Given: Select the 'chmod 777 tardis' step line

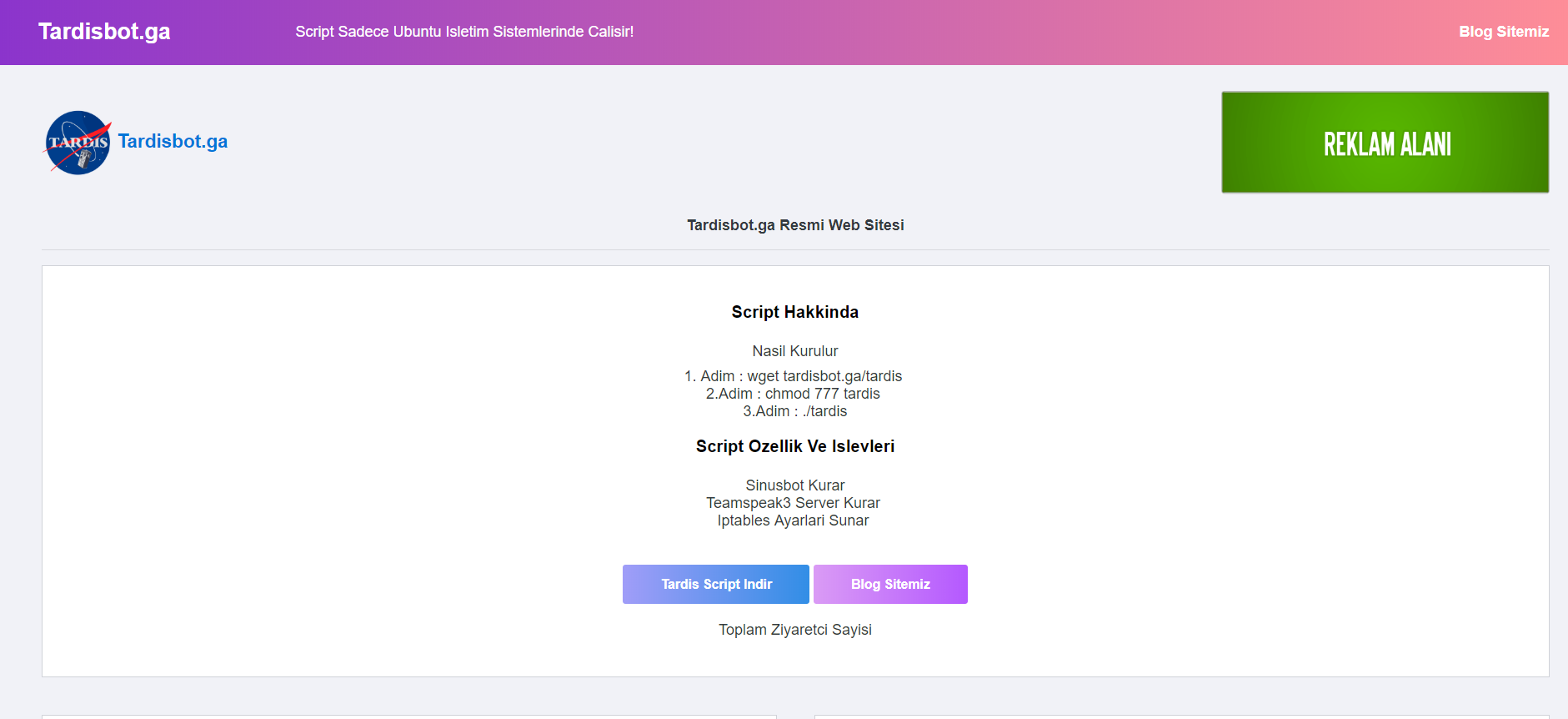Looking at the screenshot, I should pos(794,394).
